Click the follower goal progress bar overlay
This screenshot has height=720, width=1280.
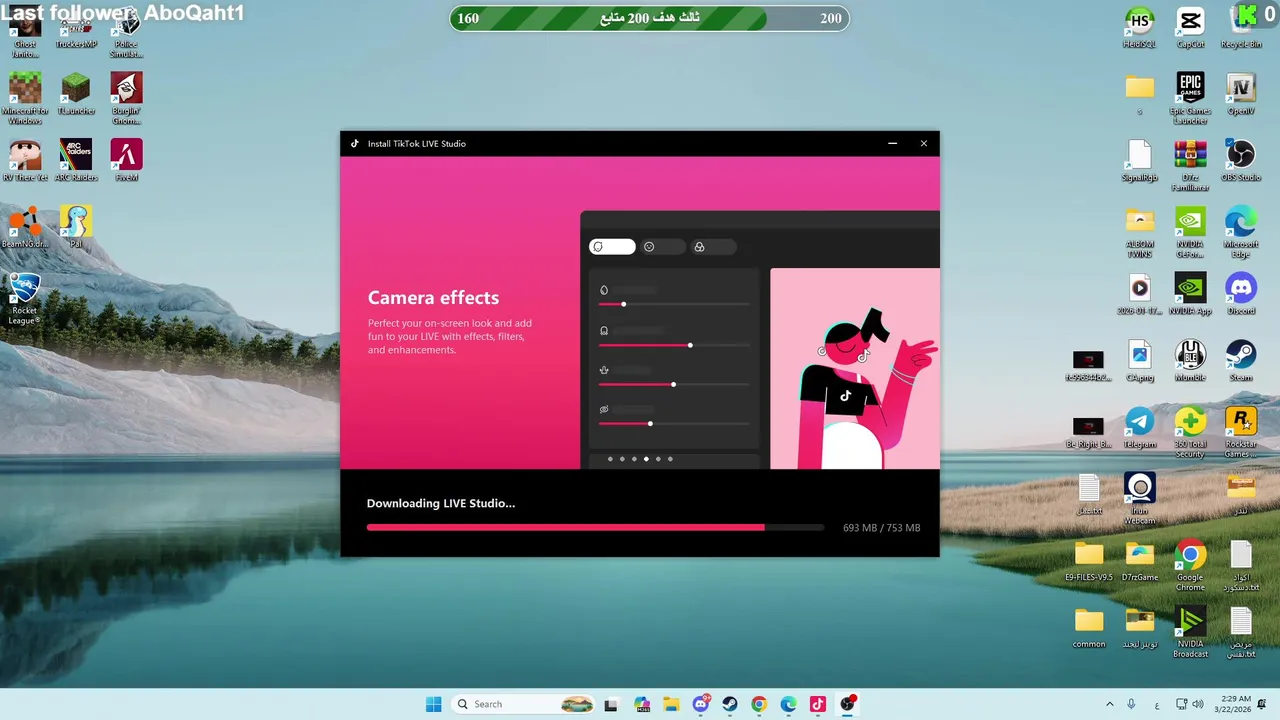(649, 18)
